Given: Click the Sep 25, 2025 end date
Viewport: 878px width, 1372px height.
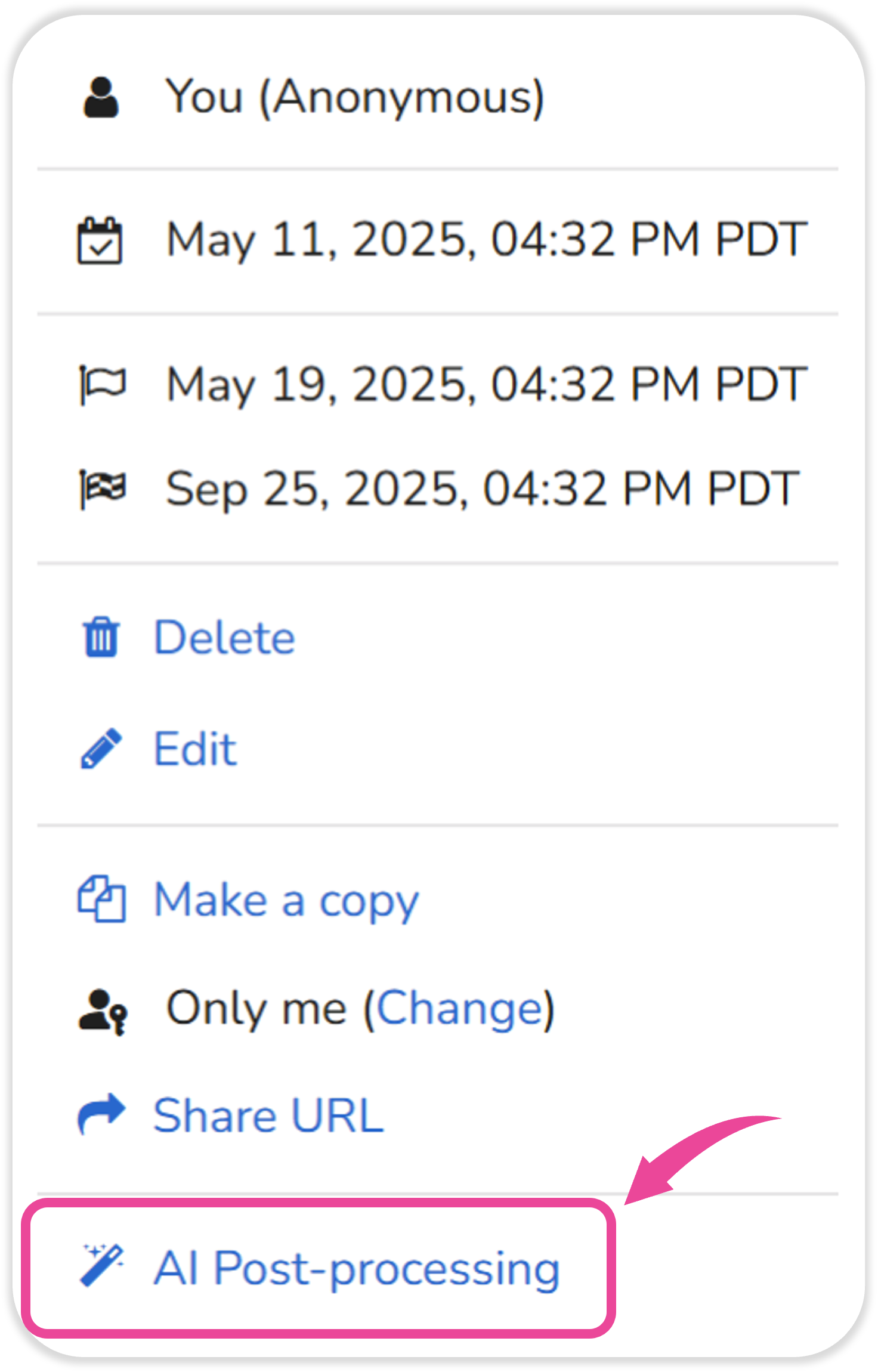Looking at the screenshot, I should click(482, 489).
